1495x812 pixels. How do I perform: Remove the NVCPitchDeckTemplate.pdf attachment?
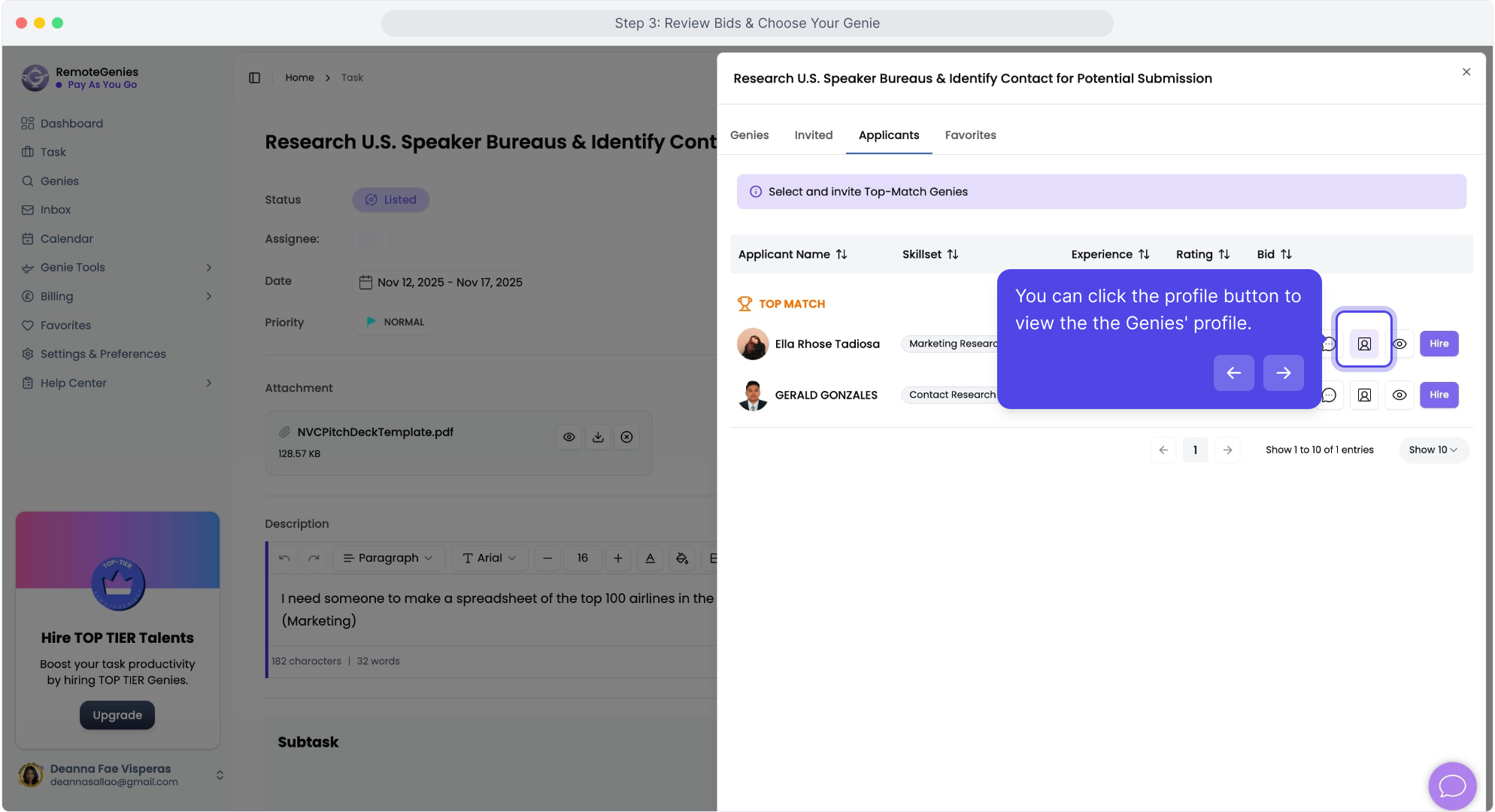click(x=626, y=438)
